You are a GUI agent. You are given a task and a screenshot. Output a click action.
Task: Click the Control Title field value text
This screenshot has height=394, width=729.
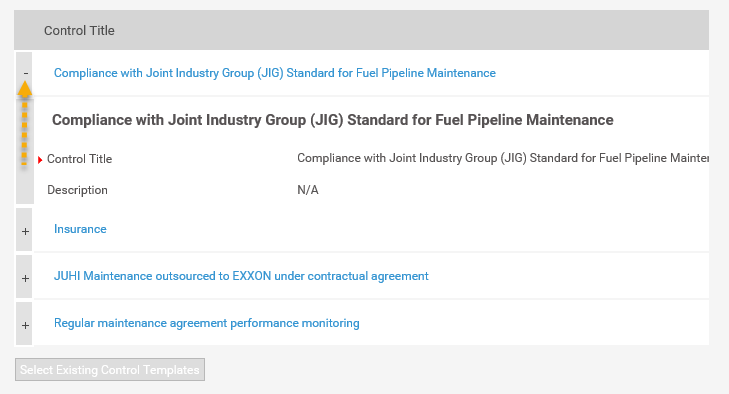pyautogui.click(x=503, y=158)
